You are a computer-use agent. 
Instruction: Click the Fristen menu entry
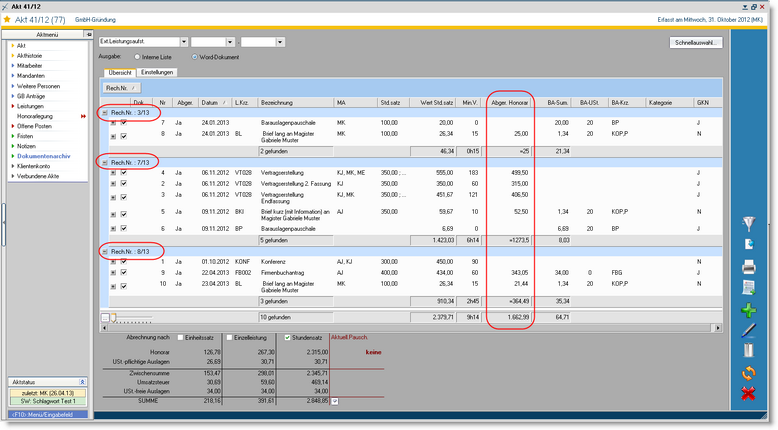click(25, 136)
